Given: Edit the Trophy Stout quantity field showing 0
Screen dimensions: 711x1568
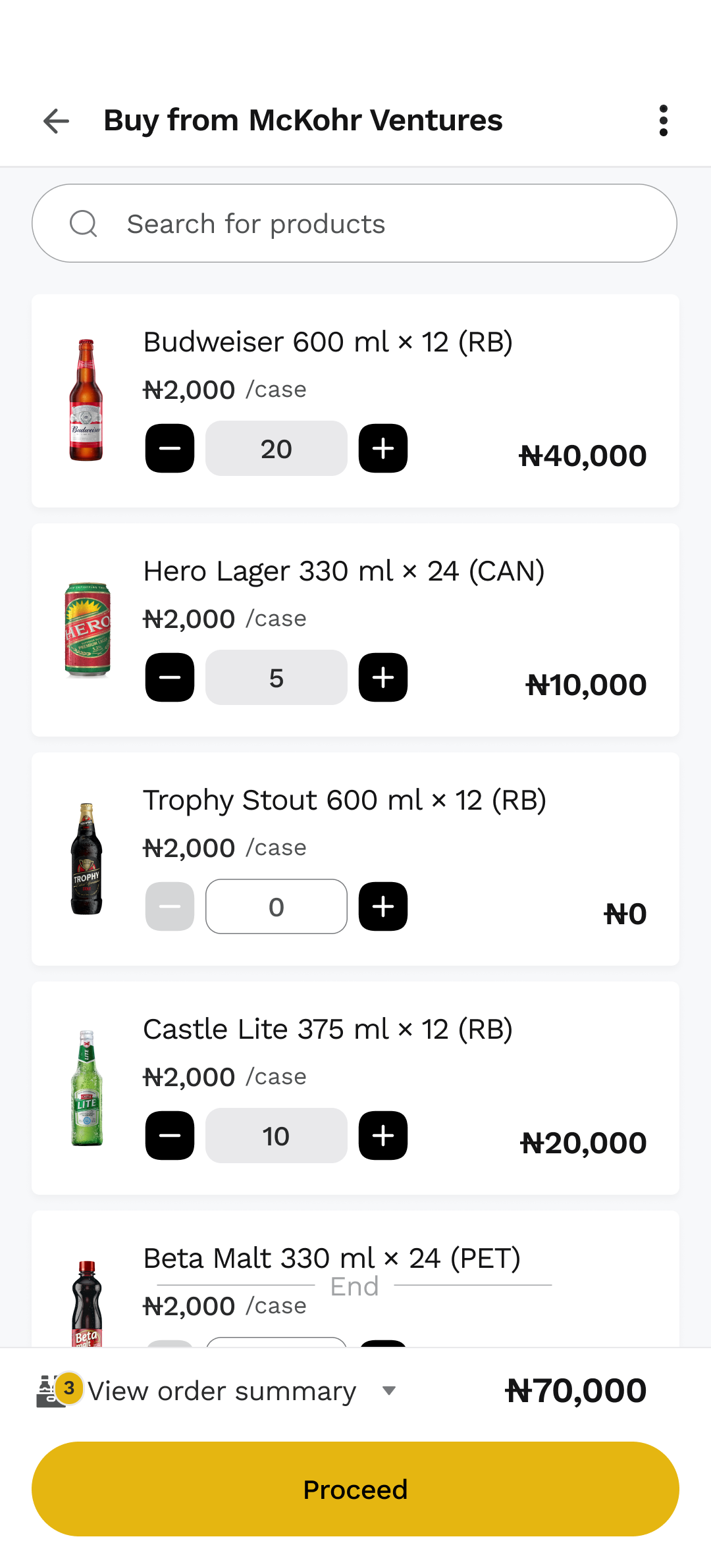Looking at the screenshot, I should pyautogui.click(x=276, y=907).
